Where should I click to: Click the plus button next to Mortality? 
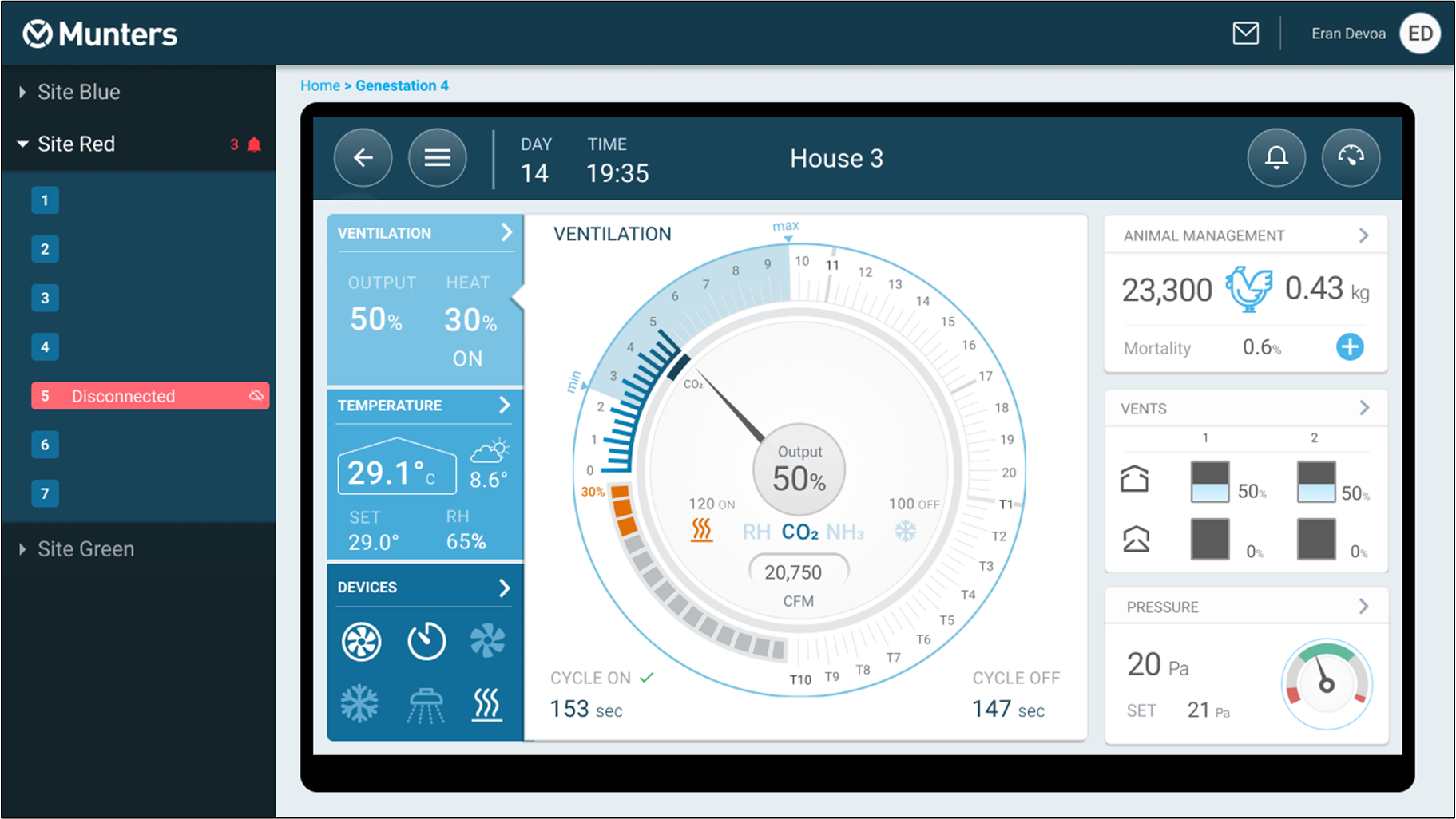[1350, 347]
